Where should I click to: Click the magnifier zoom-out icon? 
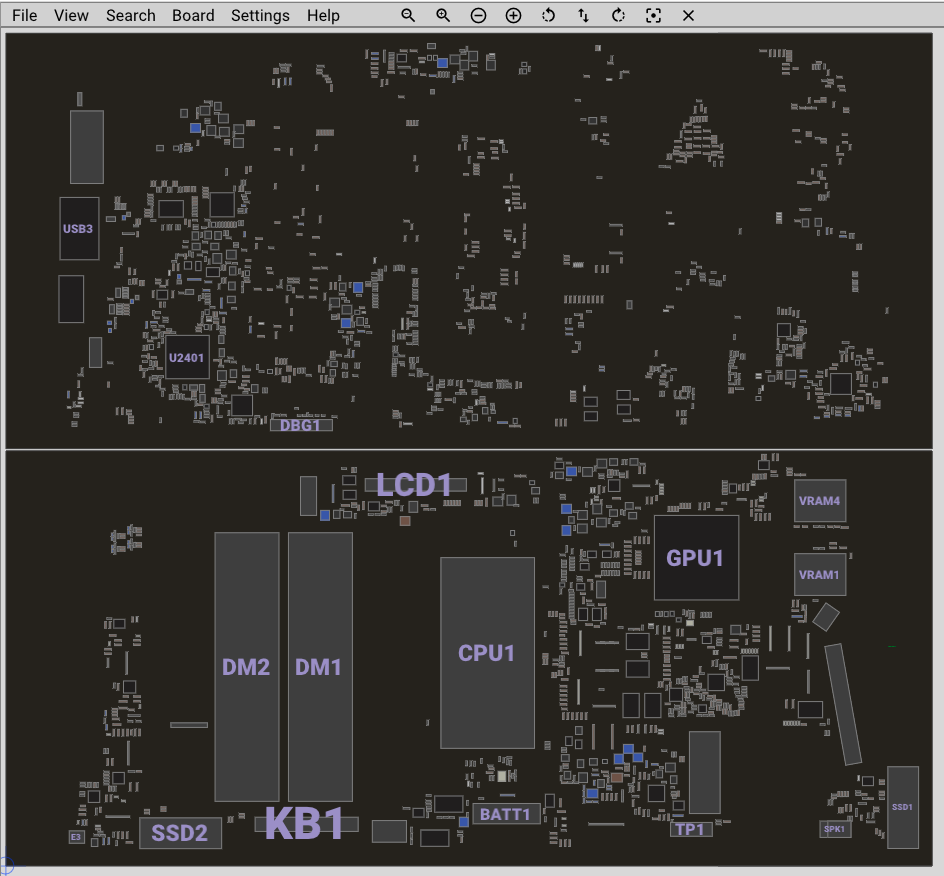[408, 16]
